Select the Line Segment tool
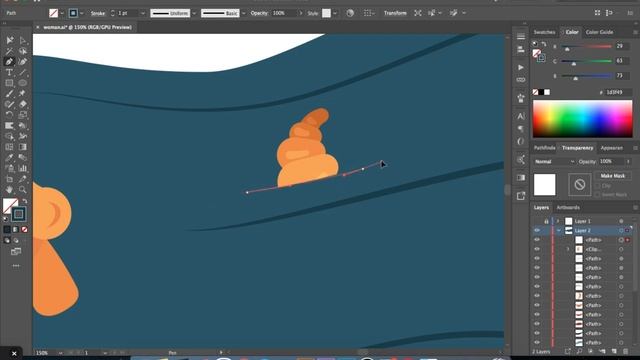Viewport: 640px width, 360px height. pos(23,72)
